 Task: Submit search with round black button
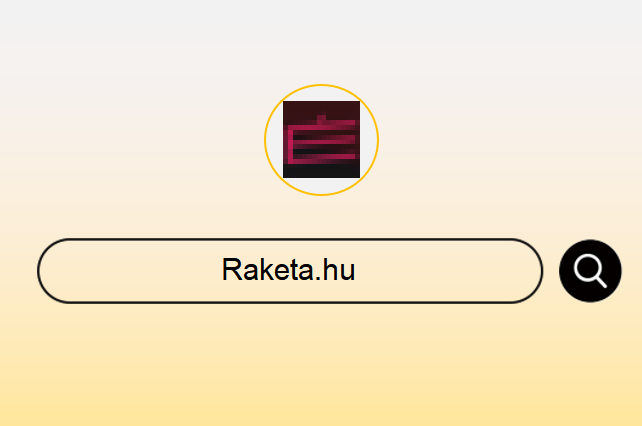click(x=590, y=271)
